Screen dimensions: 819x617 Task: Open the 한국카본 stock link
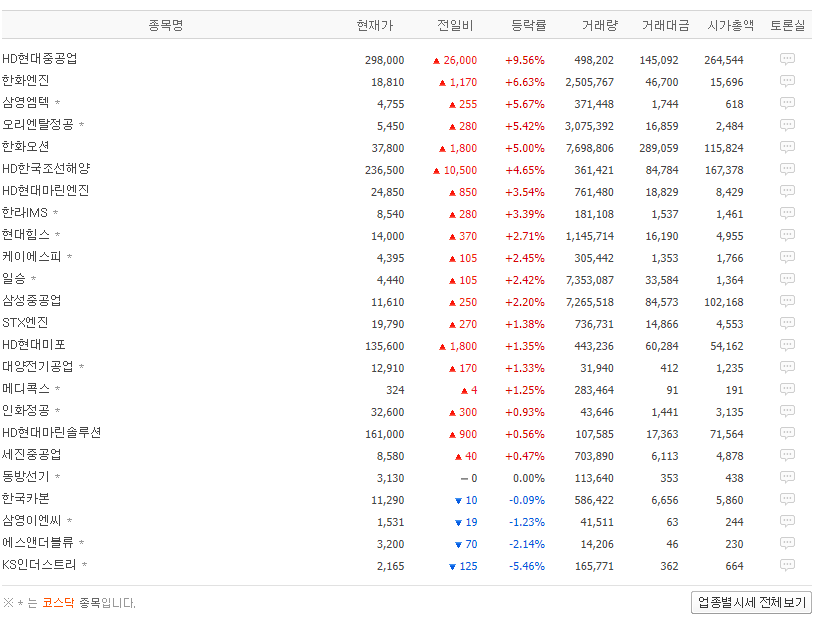[x=26, y=498]
